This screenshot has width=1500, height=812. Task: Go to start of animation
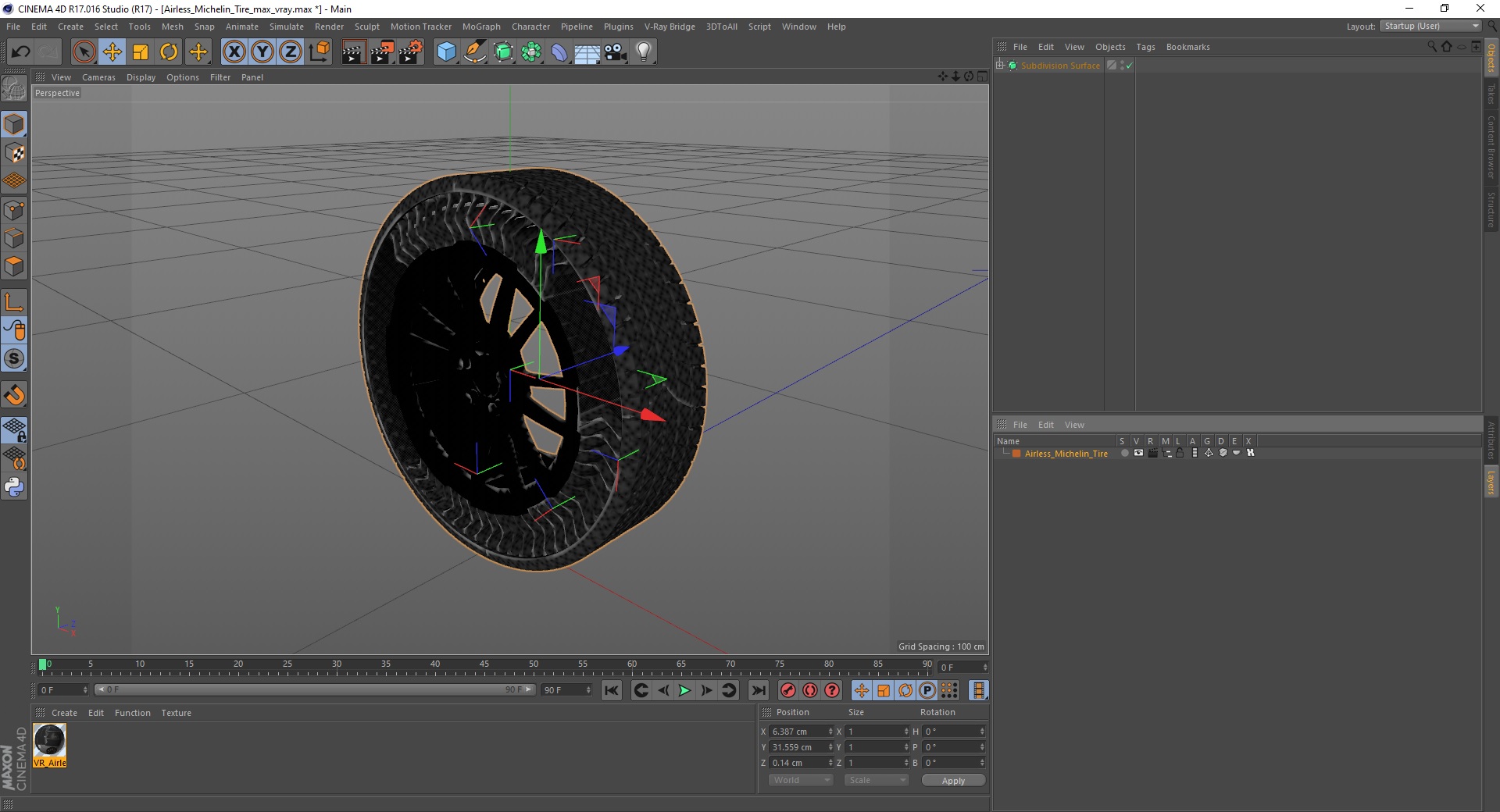tap(612, 690)
